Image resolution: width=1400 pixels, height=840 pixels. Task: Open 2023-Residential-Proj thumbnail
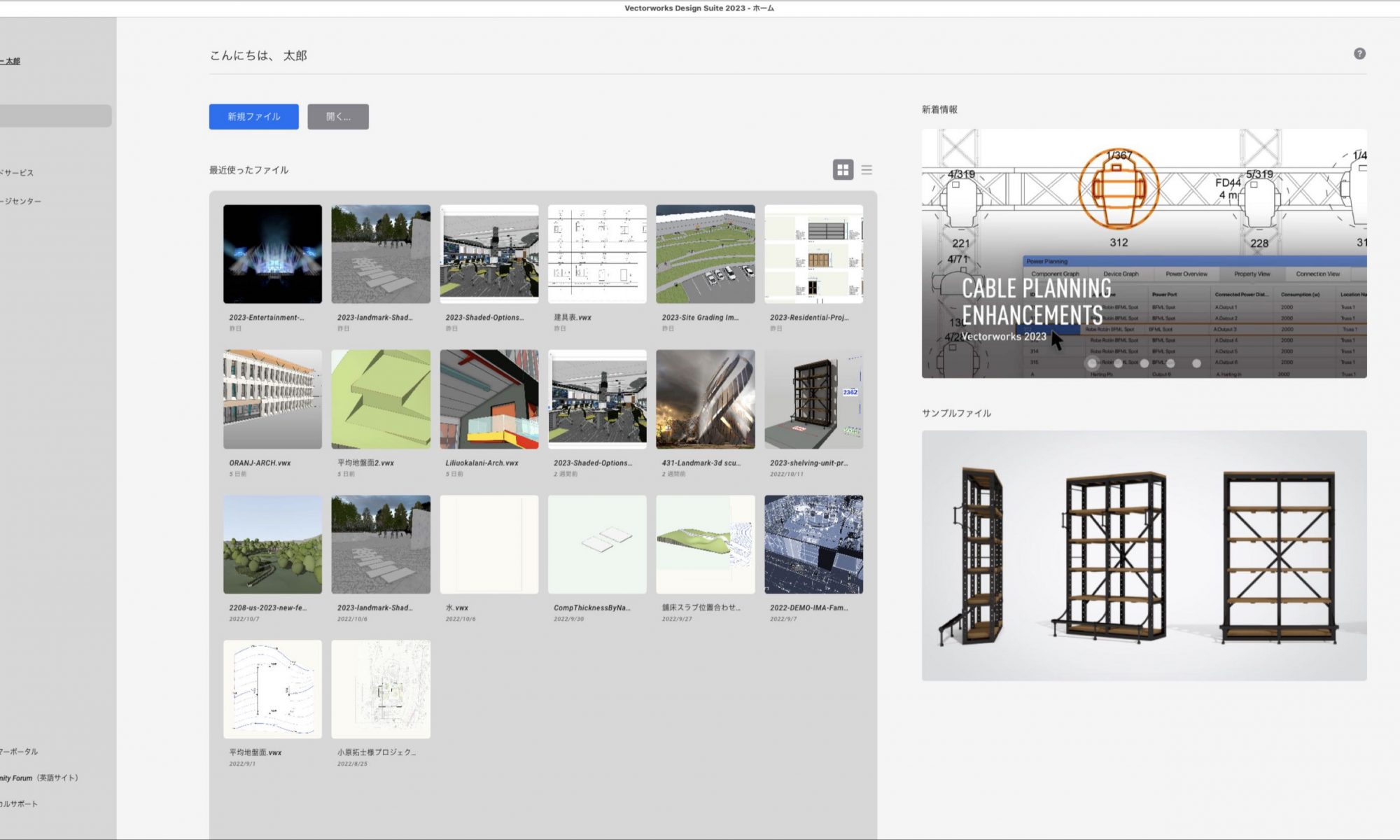pyautogui.click(x=813, y=253)
